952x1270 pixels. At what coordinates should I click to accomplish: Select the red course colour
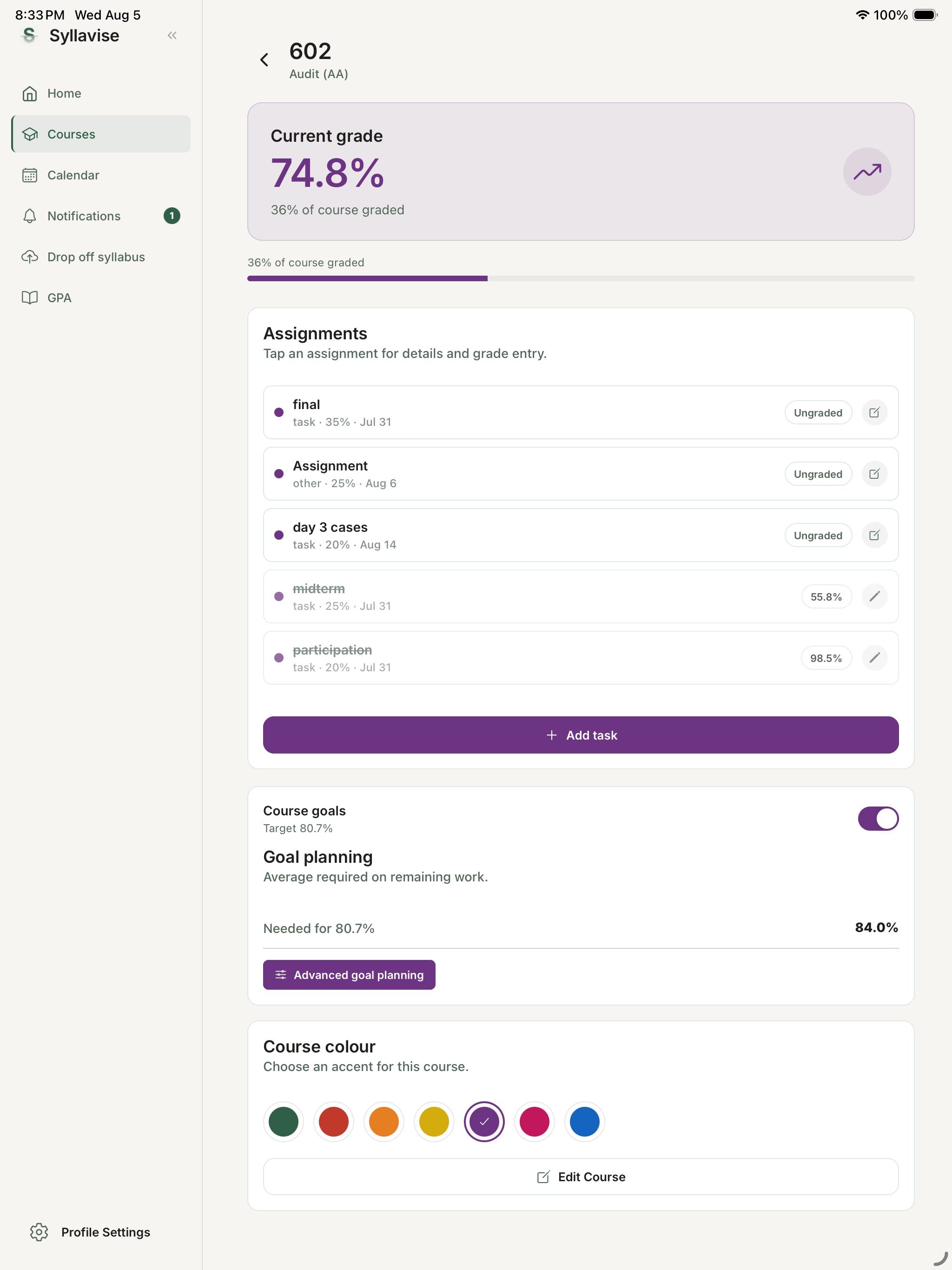[334, 1122]
